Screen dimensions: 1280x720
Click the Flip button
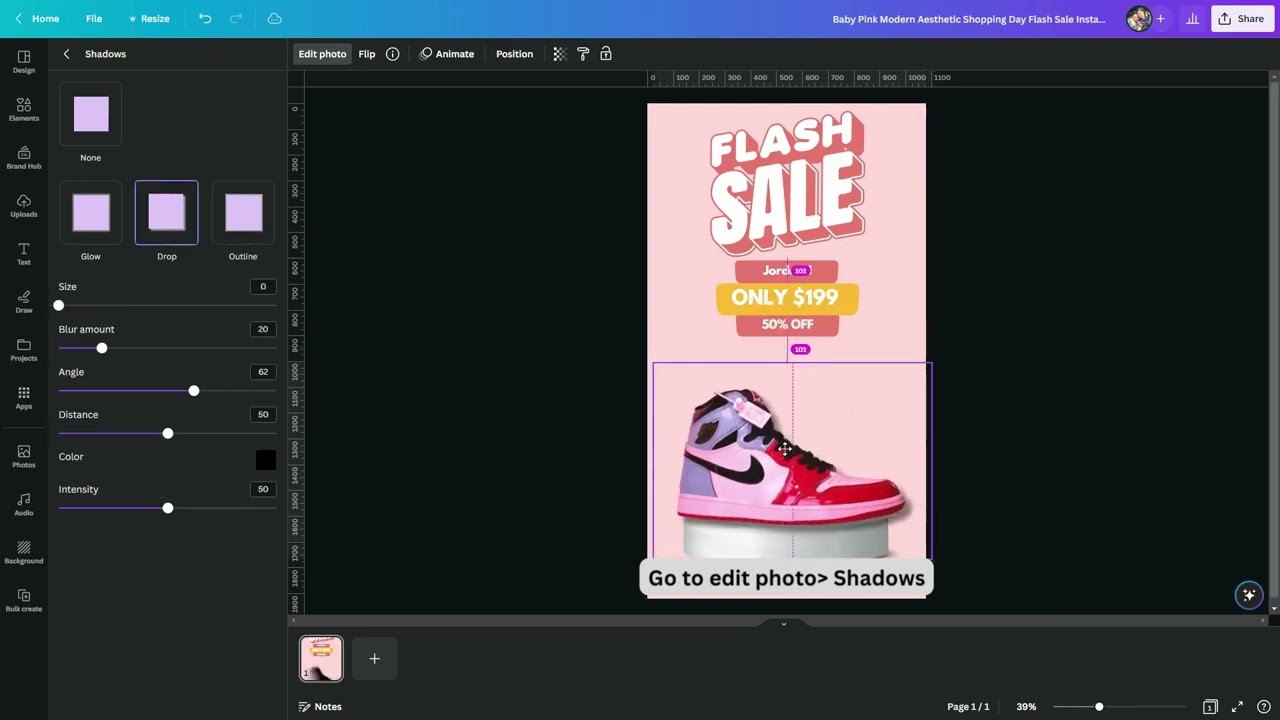pos(367,54)
